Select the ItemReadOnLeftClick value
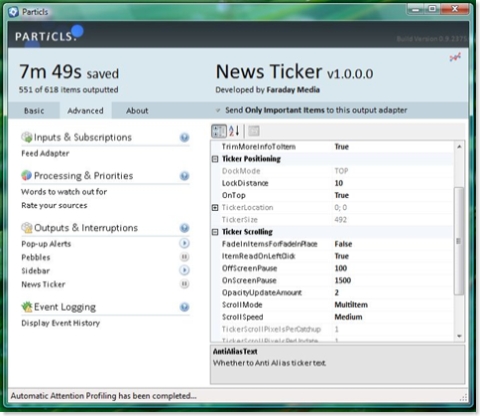The width and height of the screenshot is (480, 416). click(x=342, y=256)
